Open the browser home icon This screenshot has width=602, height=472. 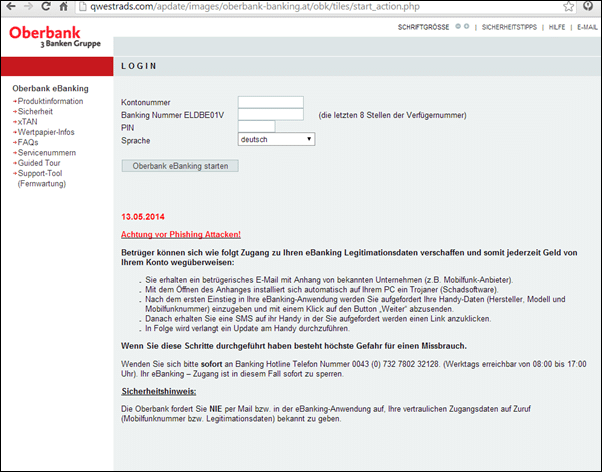(63, 6)
